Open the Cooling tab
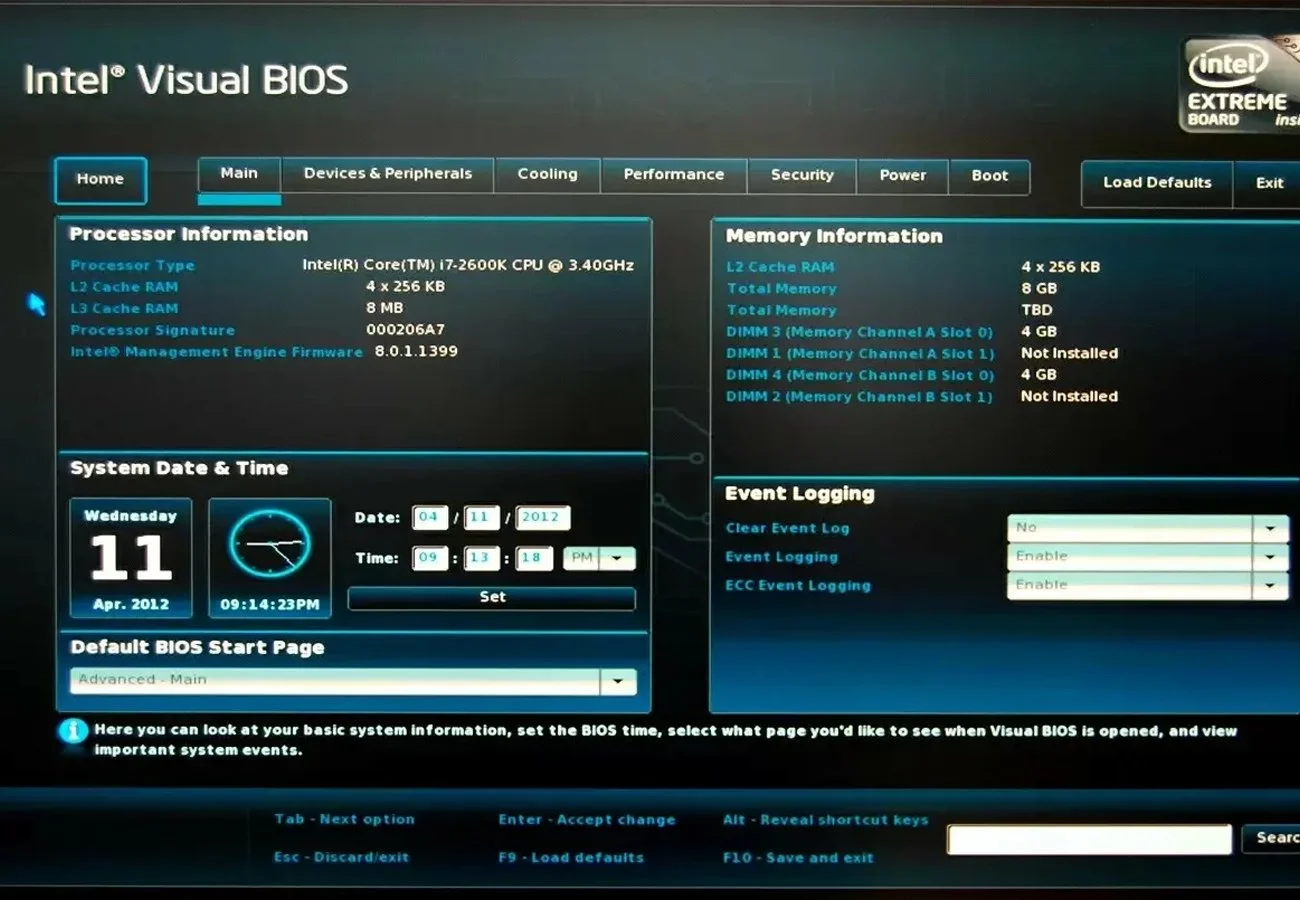The width and height of the screenshot is (1300, 900). coord(548,174)
